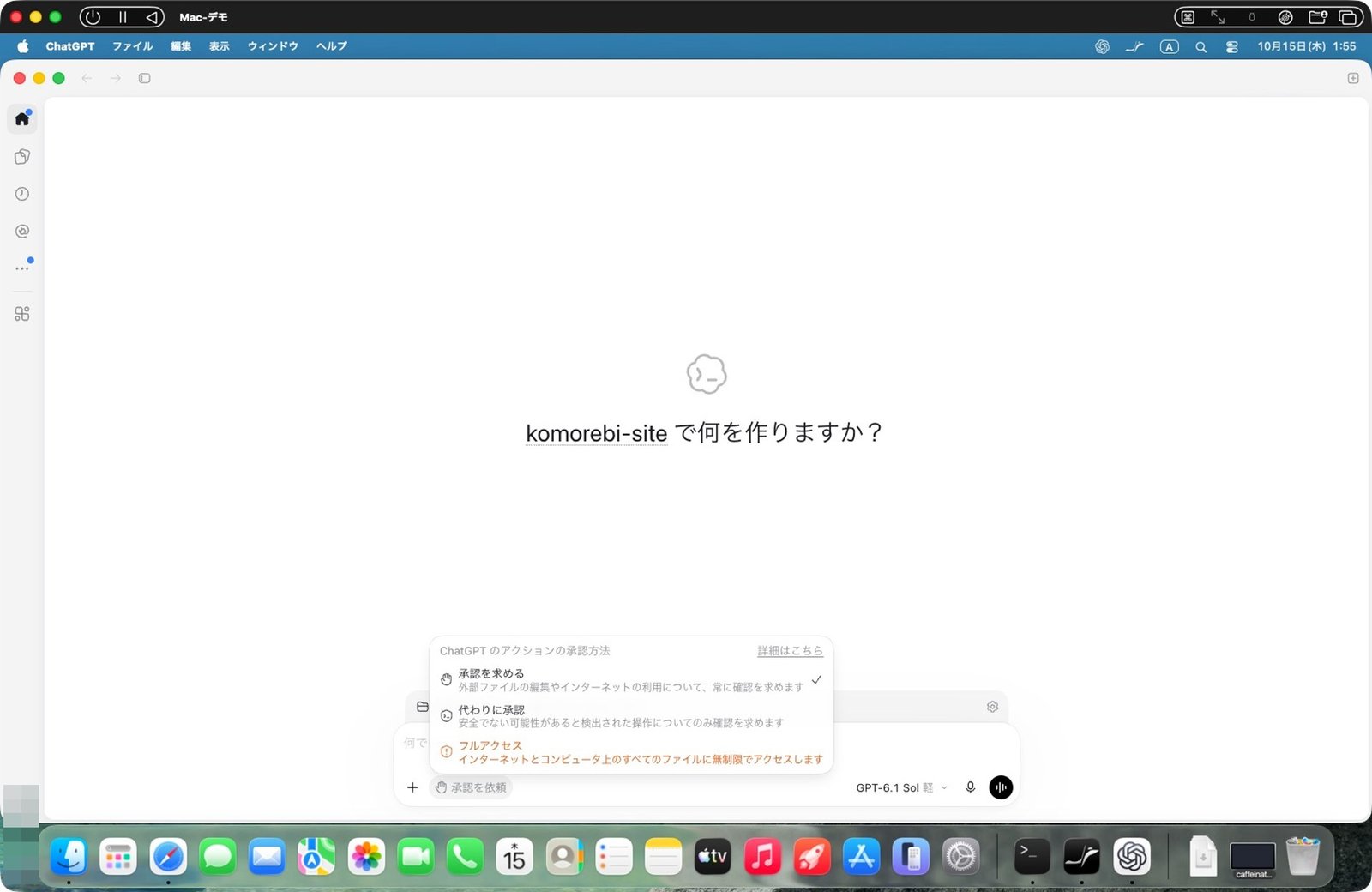This screenshot has height=892, width=1372.
Task: Click the date and time 10月15日(木) 1:55
Action: click(1306, 46)
